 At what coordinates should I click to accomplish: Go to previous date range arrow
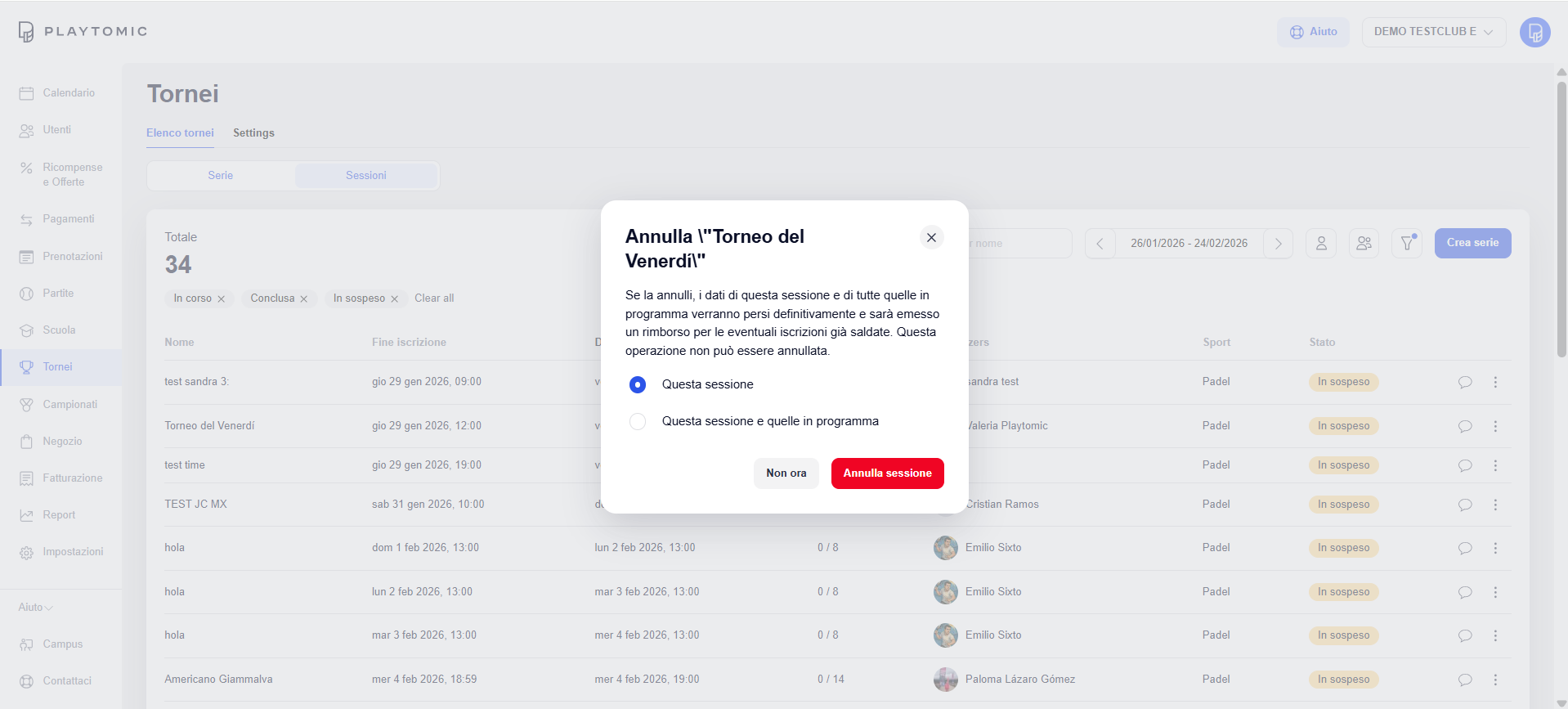[1100, 244]
